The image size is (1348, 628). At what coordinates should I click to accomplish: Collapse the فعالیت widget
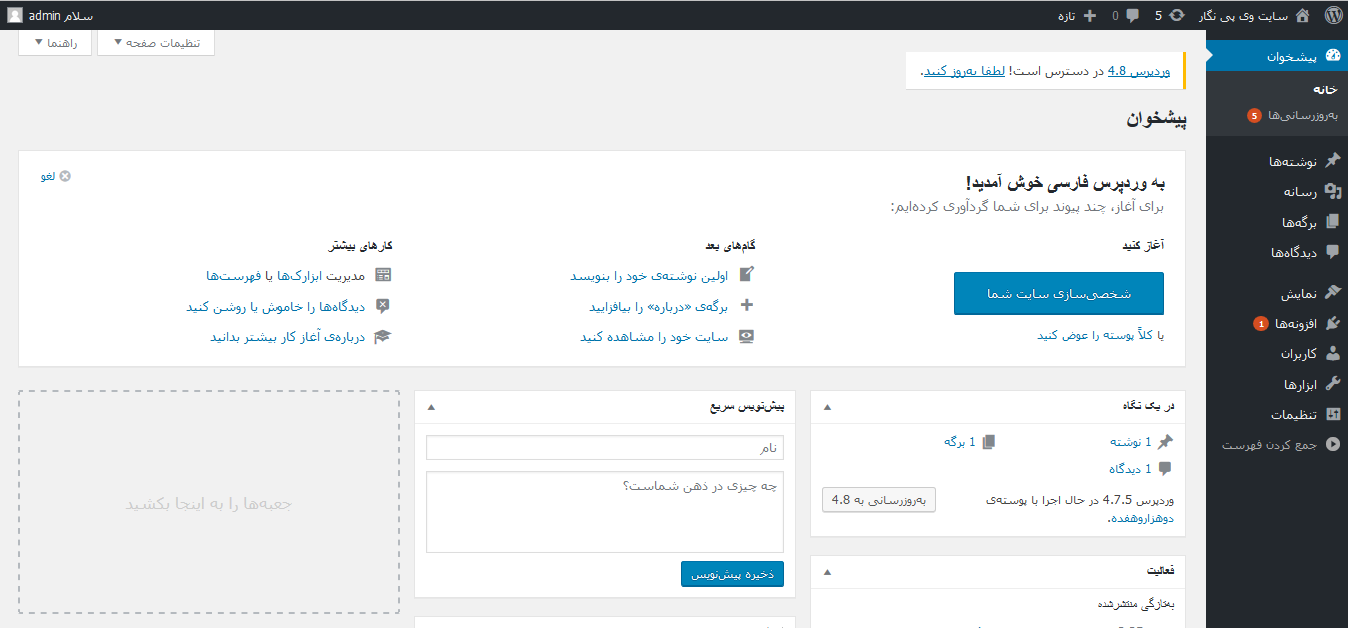point(826,572)
